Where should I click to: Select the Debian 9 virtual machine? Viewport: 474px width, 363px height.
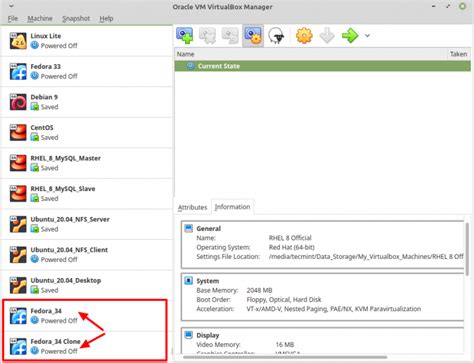[87, 102]
